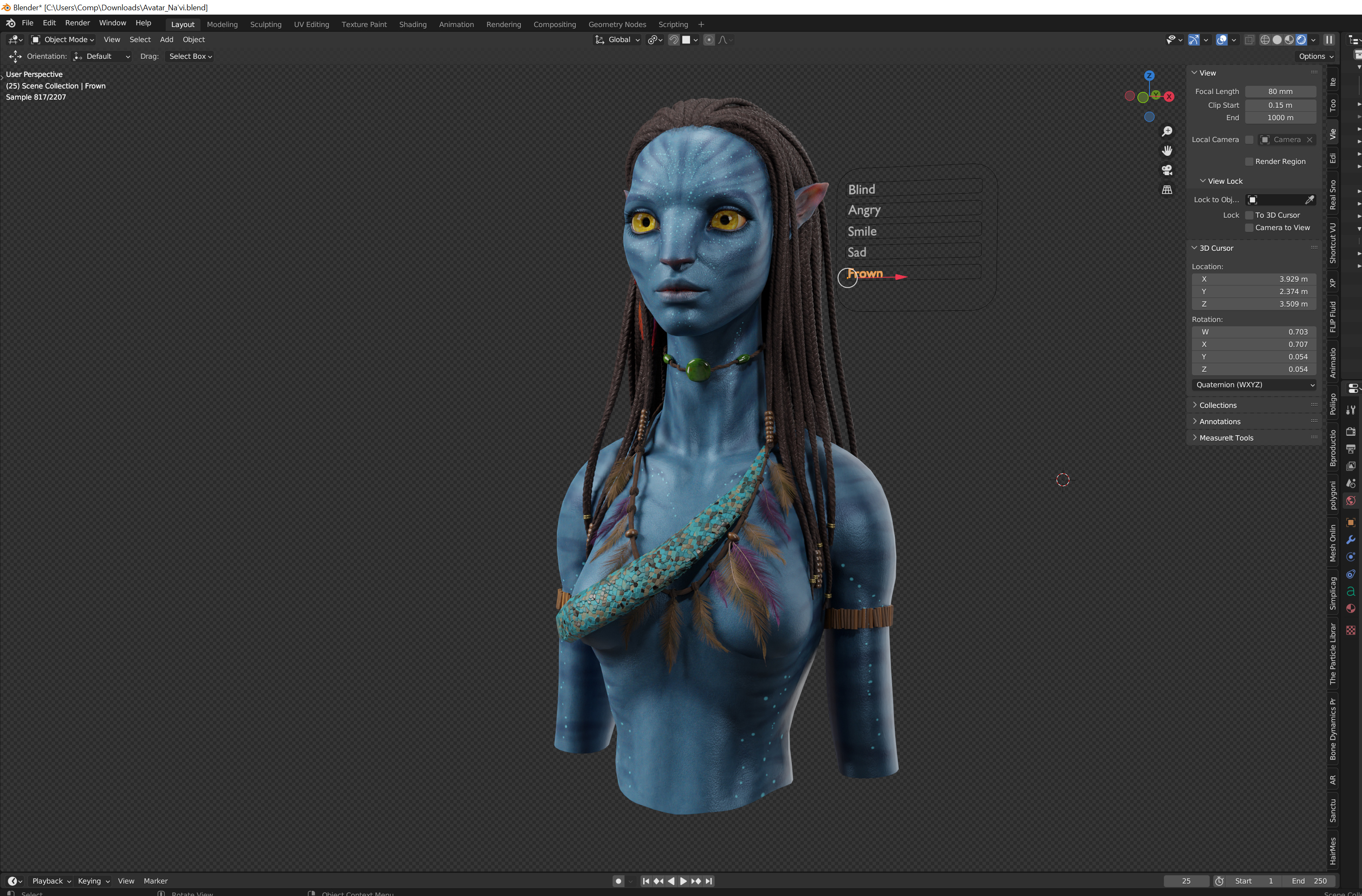Click the eyedropper in Lock to Object field
This screenshot has height=896, width=1362.
point(1309,200)
